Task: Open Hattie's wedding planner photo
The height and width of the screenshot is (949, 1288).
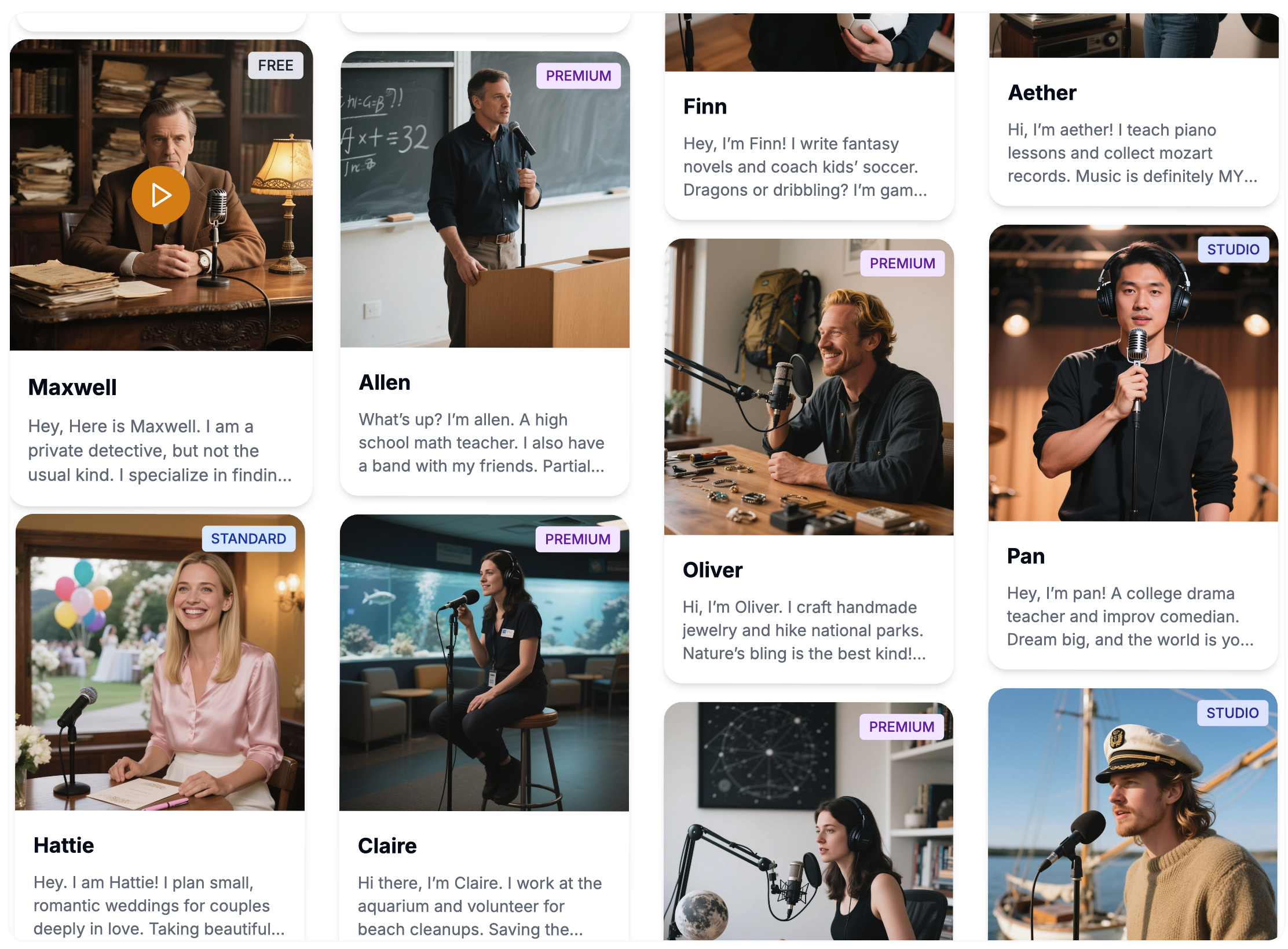Action: click(x=160, y=662)
